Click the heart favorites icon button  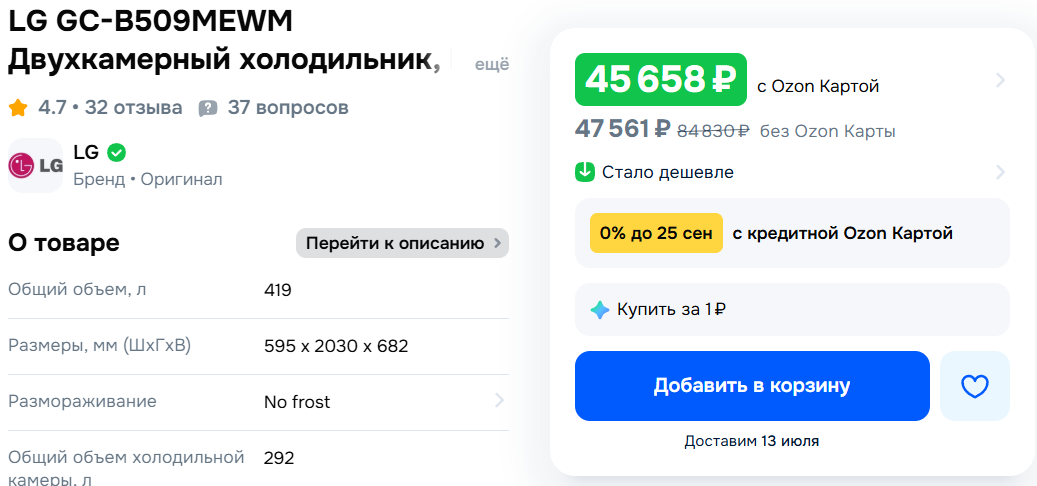pos(974,386)
